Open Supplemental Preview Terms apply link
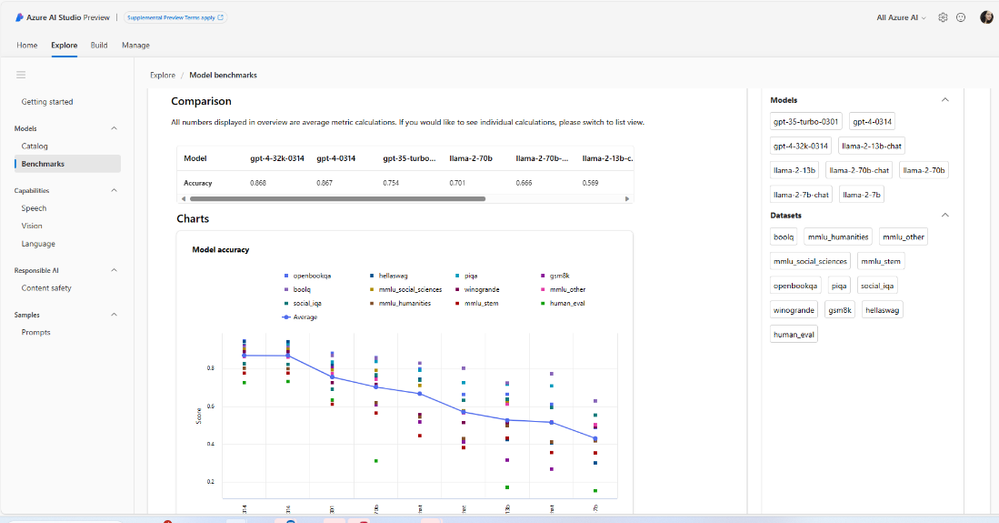 (x=175, y=18)
